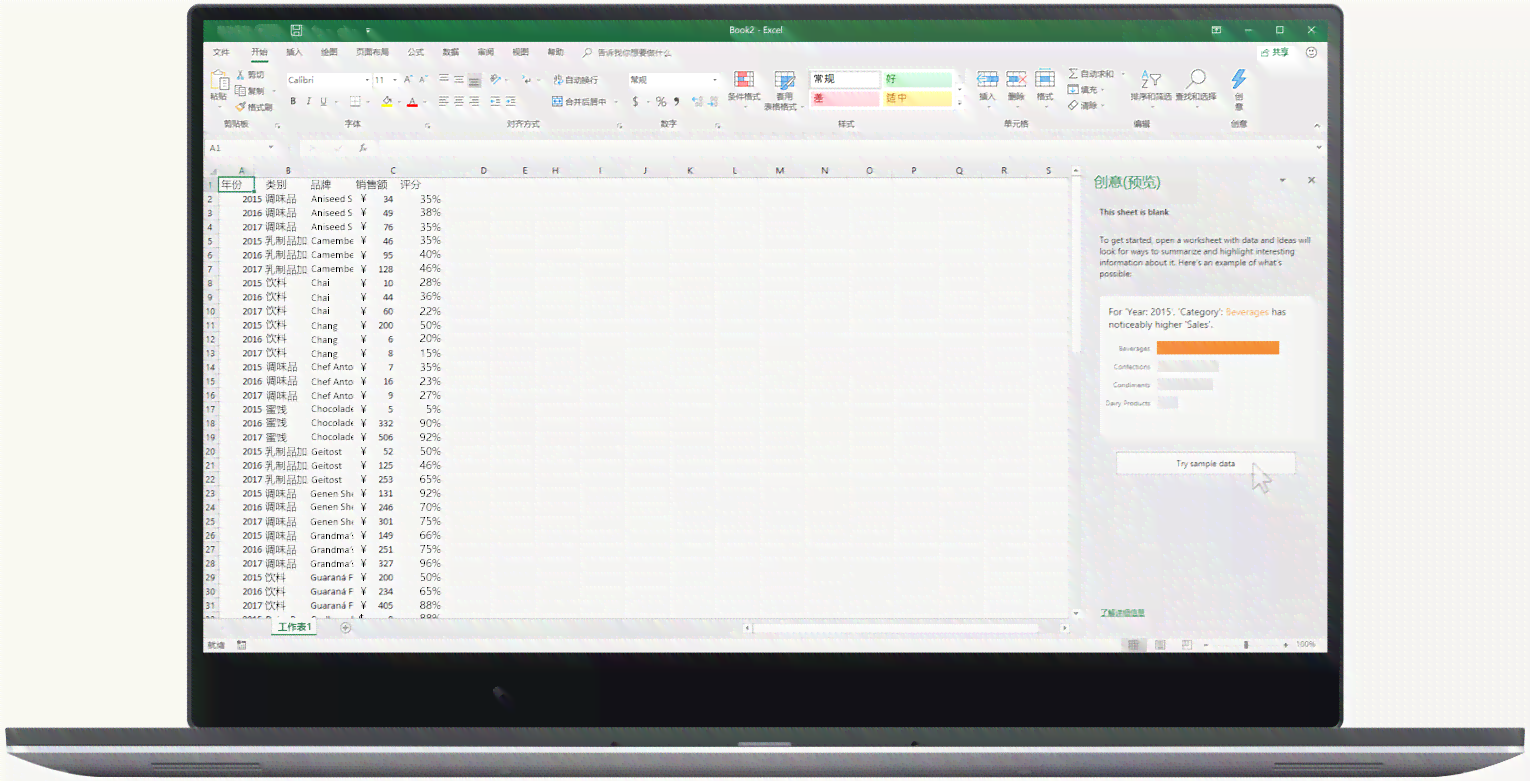Viewport: 1530px width, 781px height.
Task: Toggle Bold formatting
Action: pyautogui.click(x=293, y=101)
